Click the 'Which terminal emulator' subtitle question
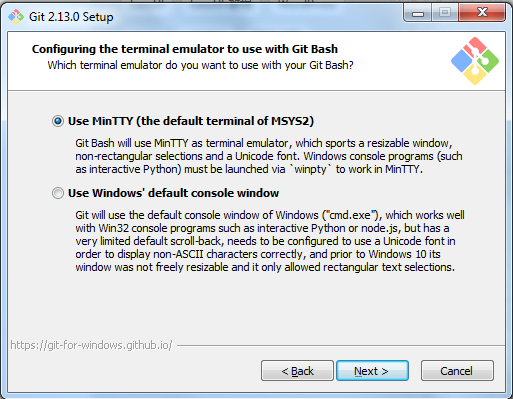 [200, 65]
